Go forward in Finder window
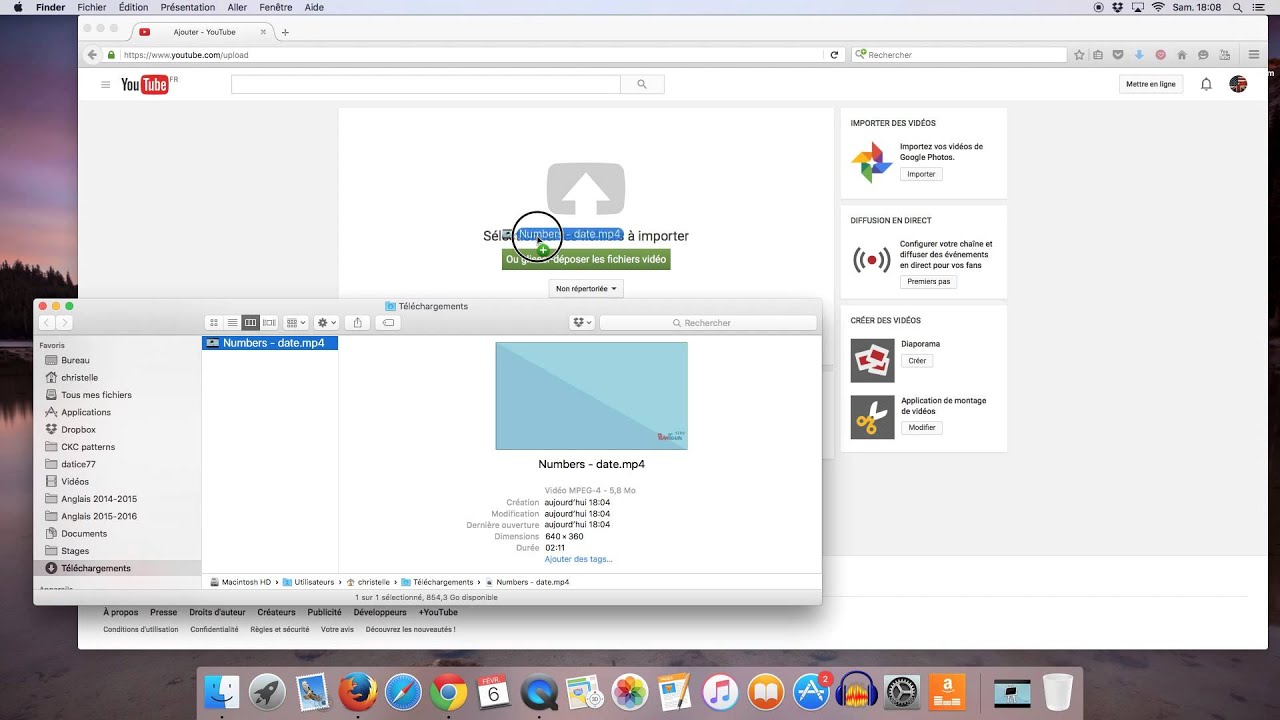Image resolution: width=1280 pixels, height=720 pixels. [64, 323]
